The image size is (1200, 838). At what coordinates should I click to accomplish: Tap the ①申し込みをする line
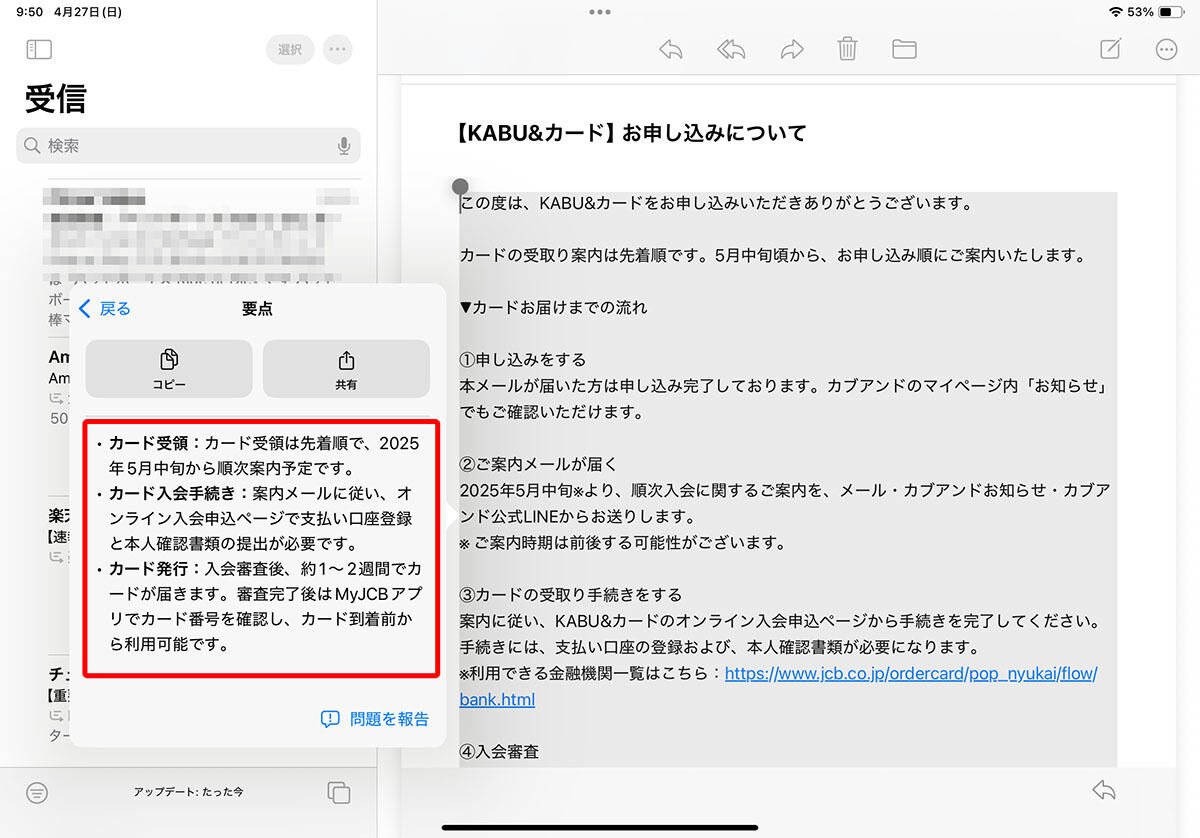tap(523, 359)
